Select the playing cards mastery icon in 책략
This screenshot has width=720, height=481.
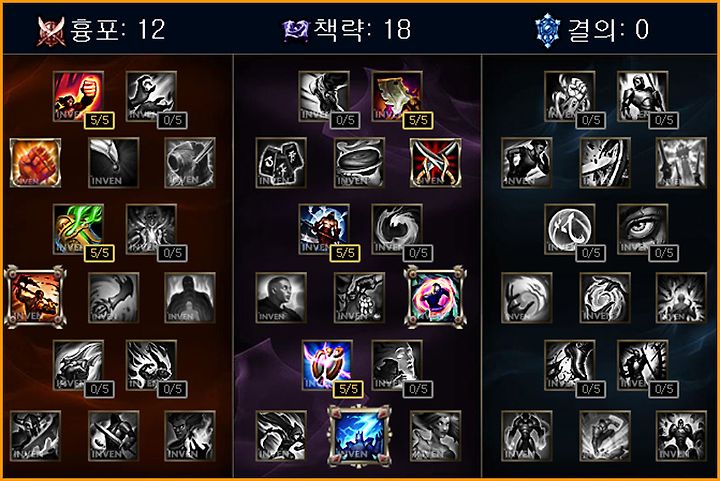click(x=281, y=162)
